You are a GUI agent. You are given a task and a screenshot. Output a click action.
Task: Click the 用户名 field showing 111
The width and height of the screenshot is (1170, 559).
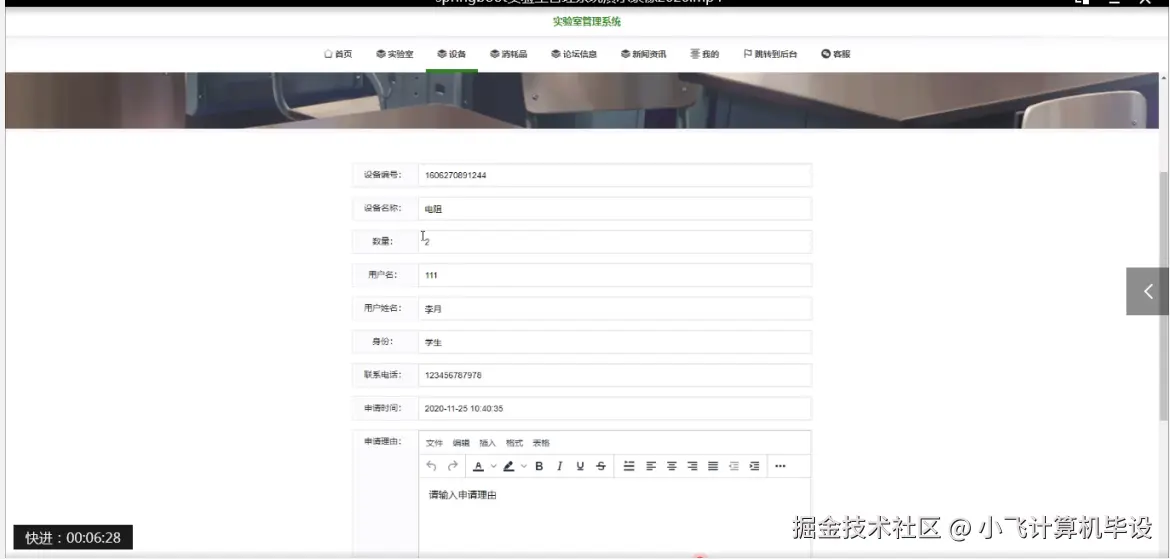[x=615, y=275]
